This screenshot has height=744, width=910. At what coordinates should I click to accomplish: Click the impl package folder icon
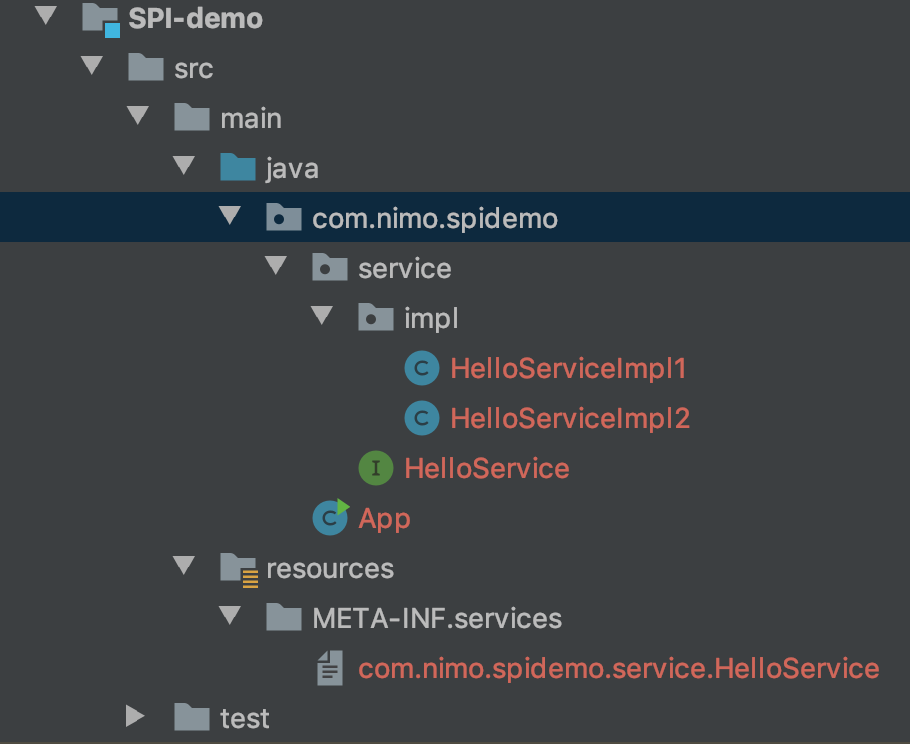click(376, 319)
